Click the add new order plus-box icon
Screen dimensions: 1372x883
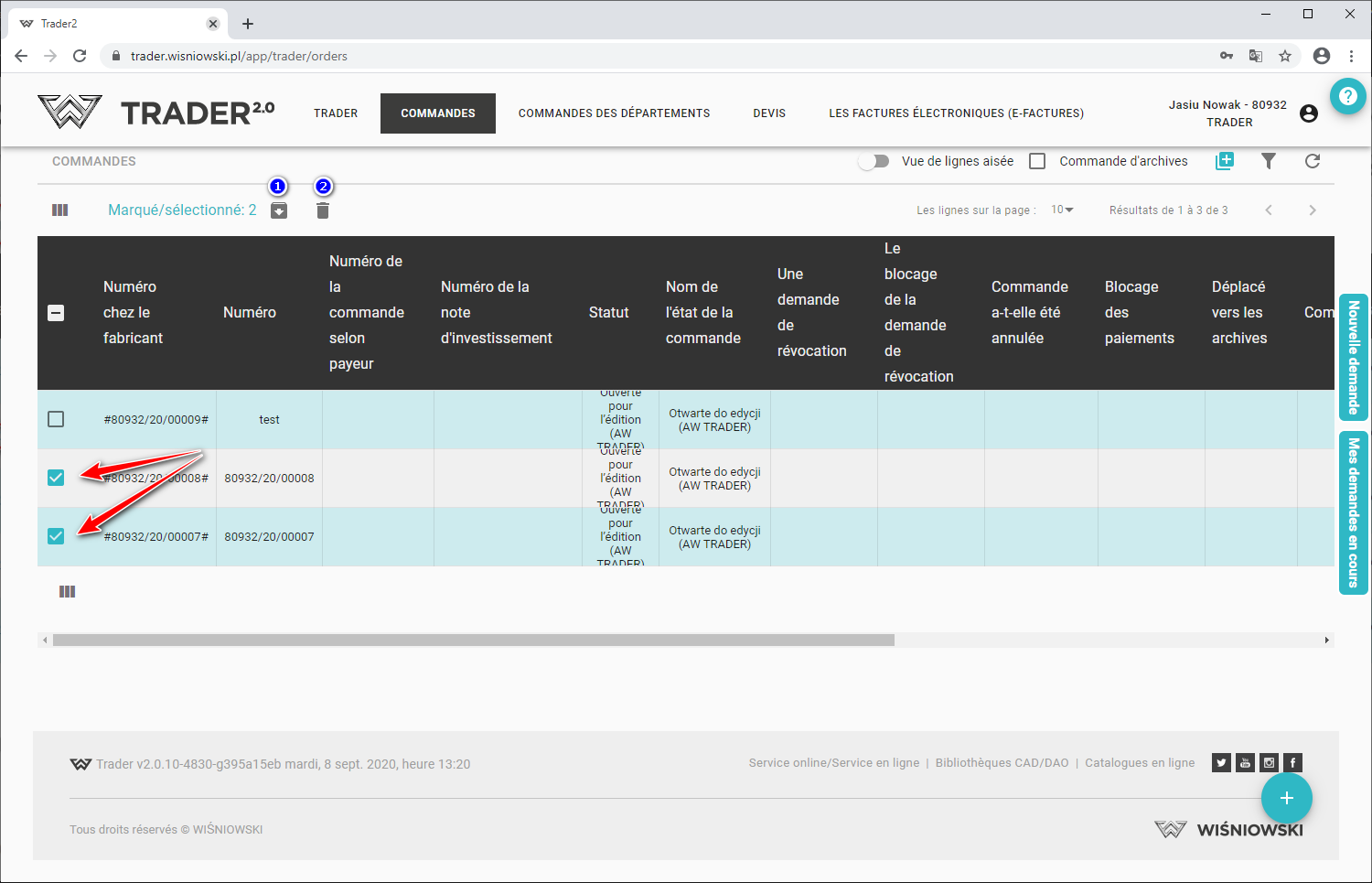point(1225,161)
